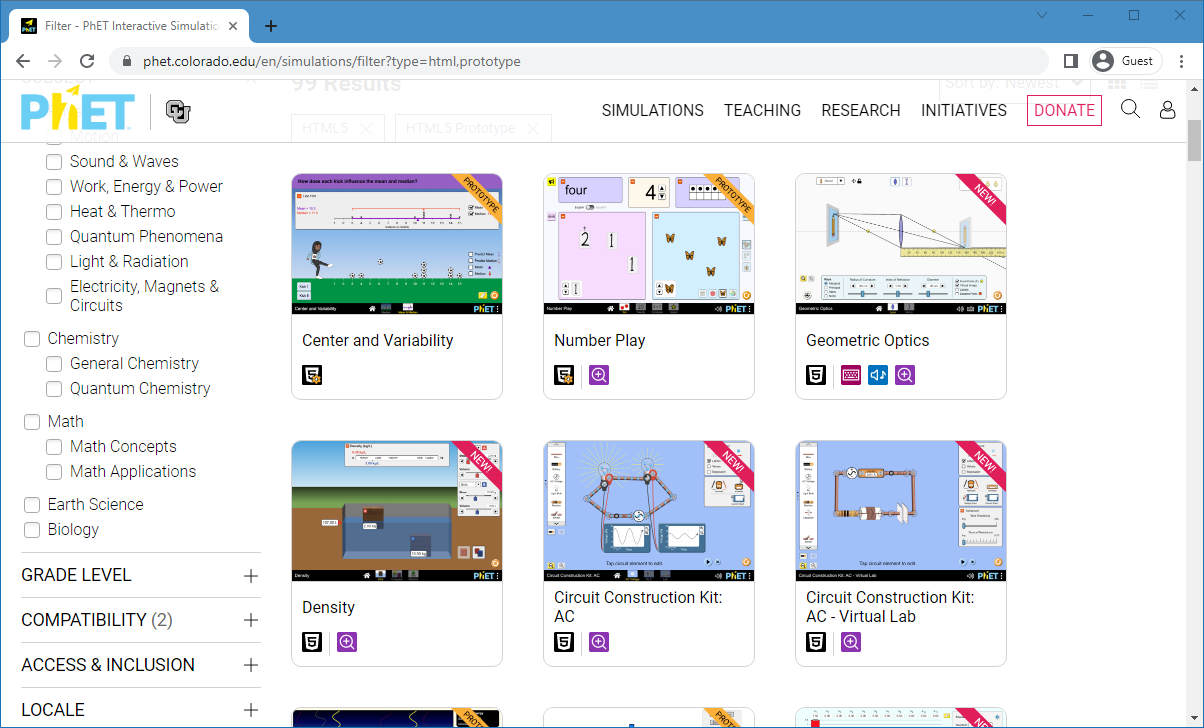
Task: Expand the ACCESS & INCLUSION section
Action: (250, 665)
